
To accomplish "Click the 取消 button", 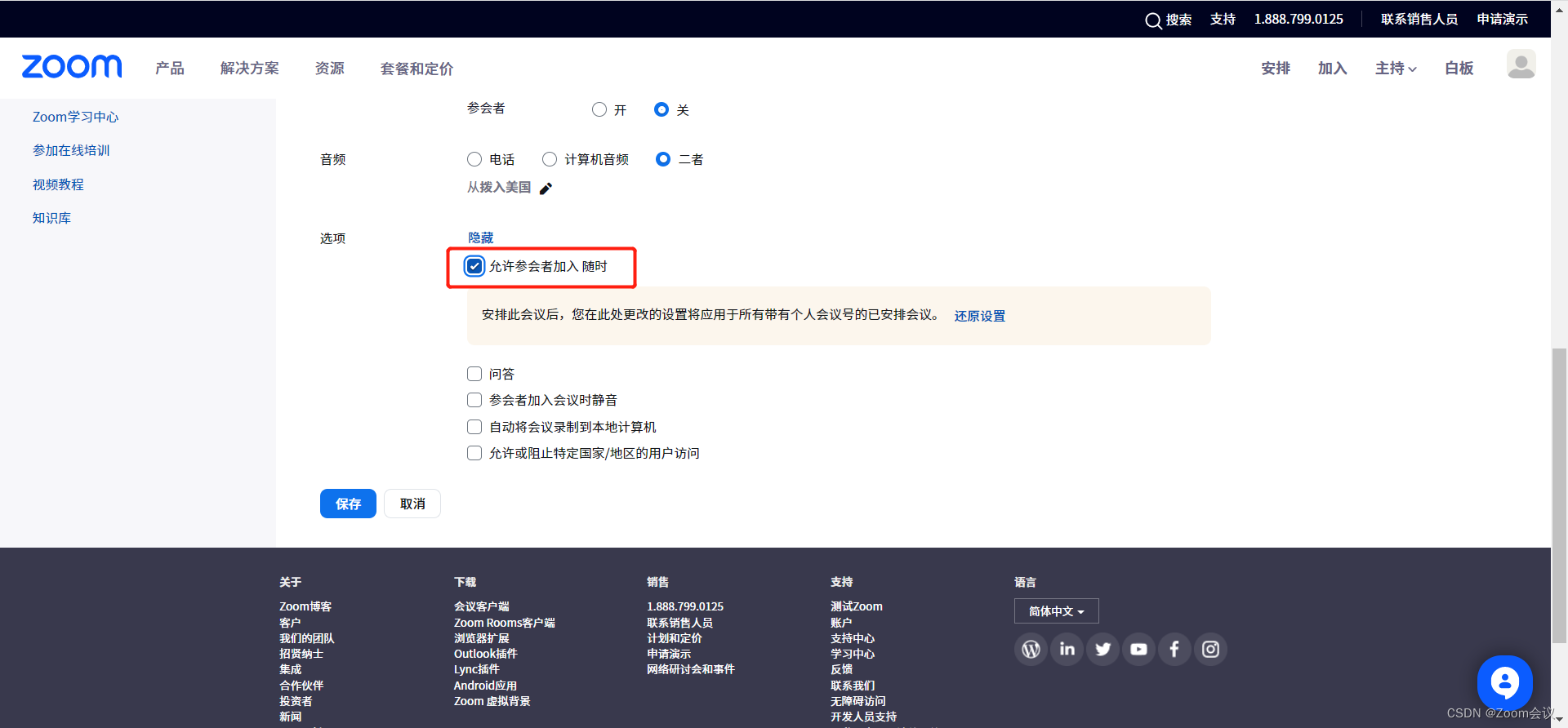I will tap(412, 504).
